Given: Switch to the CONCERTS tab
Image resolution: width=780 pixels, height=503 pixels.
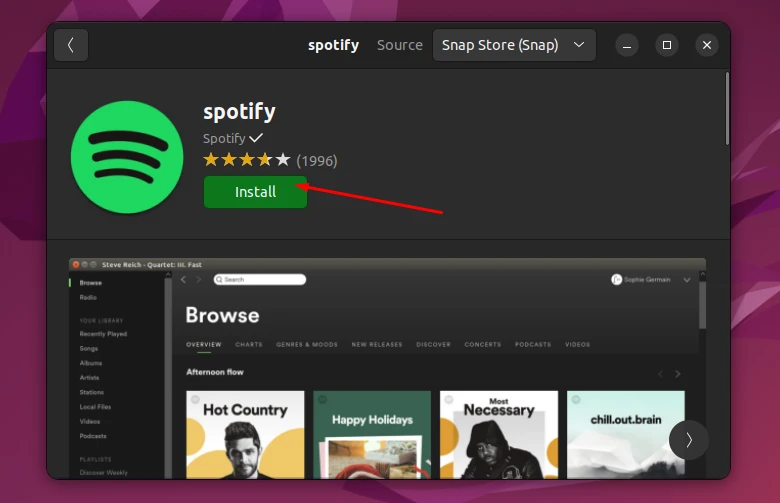Looking at the screenshot, I should 483,344.
